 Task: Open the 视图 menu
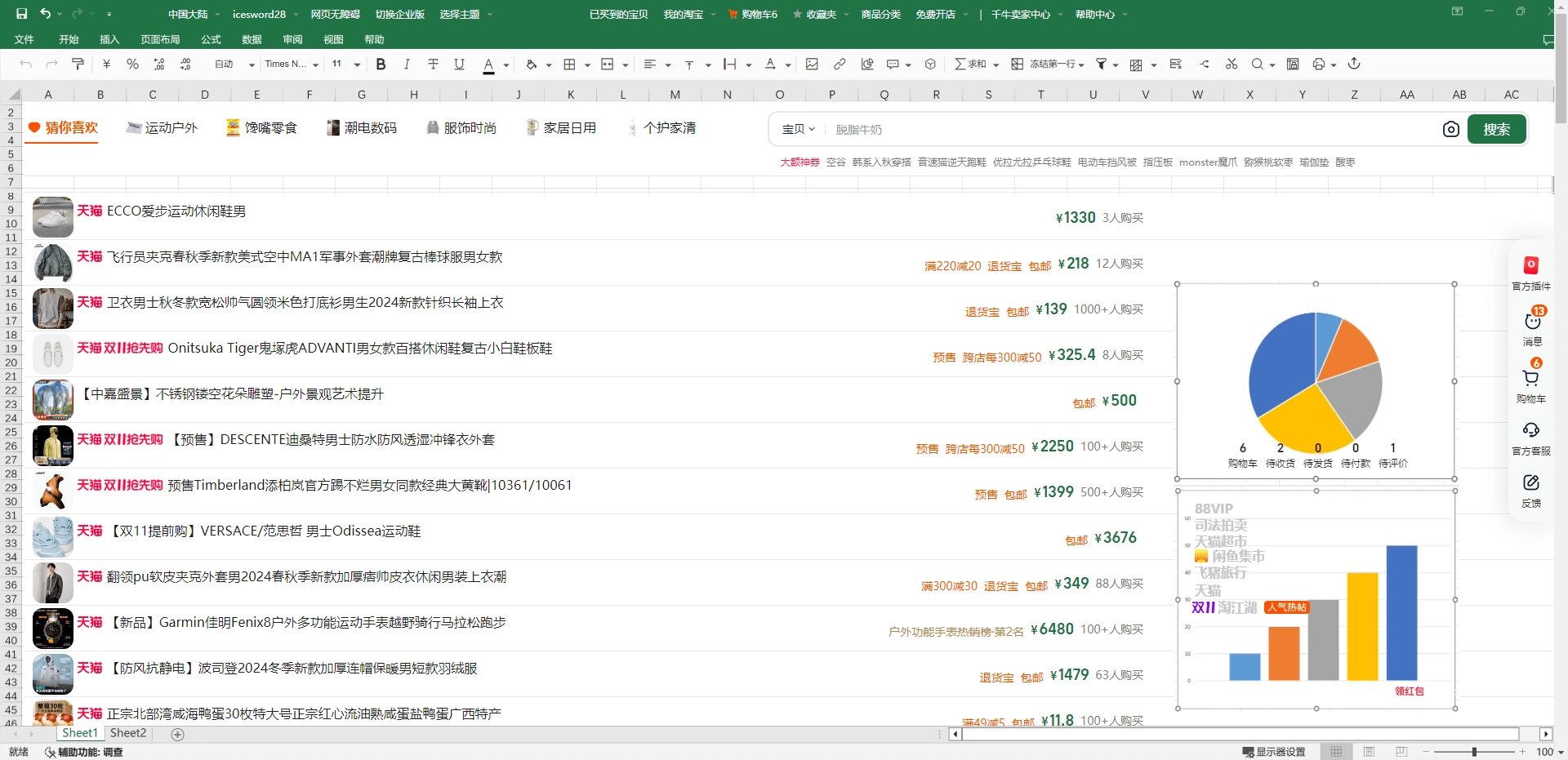click(x=333, y=39)
